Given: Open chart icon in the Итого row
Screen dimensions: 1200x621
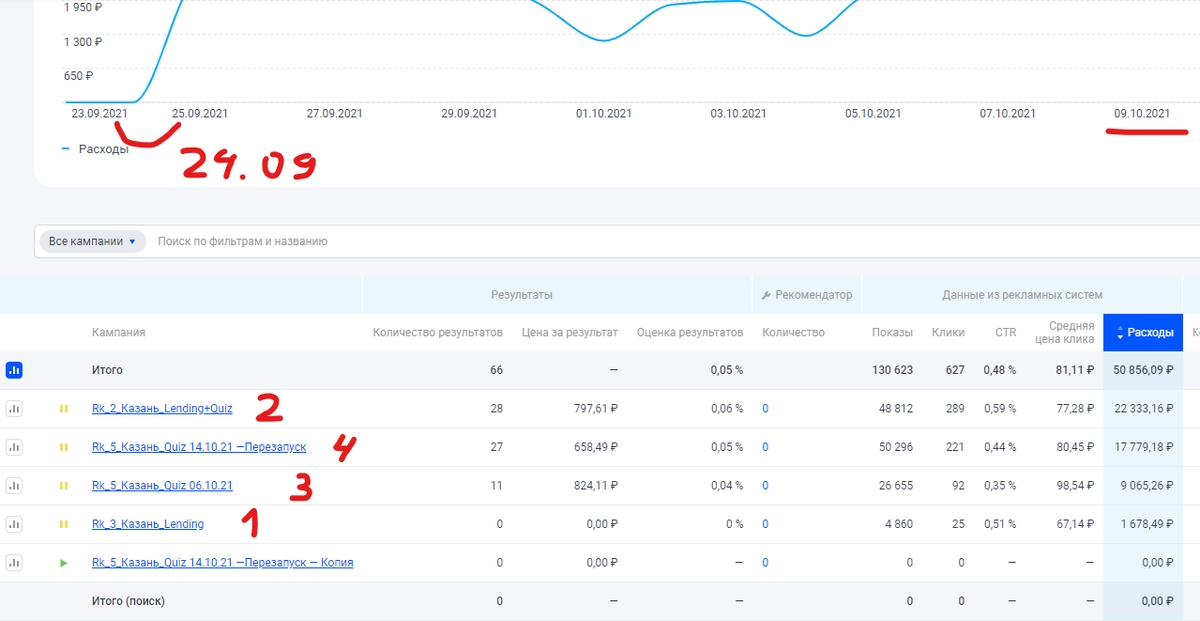Looking at the screenshot, I should (15, 370).
